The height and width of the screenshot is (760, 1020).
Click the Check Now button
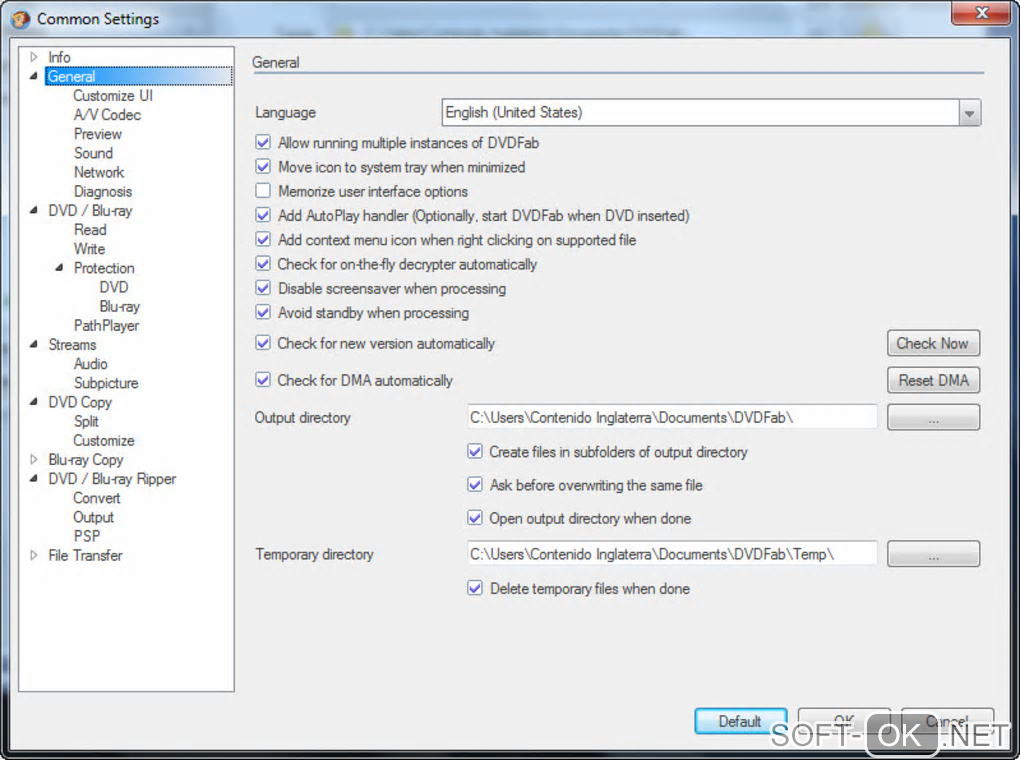[933, 343]
